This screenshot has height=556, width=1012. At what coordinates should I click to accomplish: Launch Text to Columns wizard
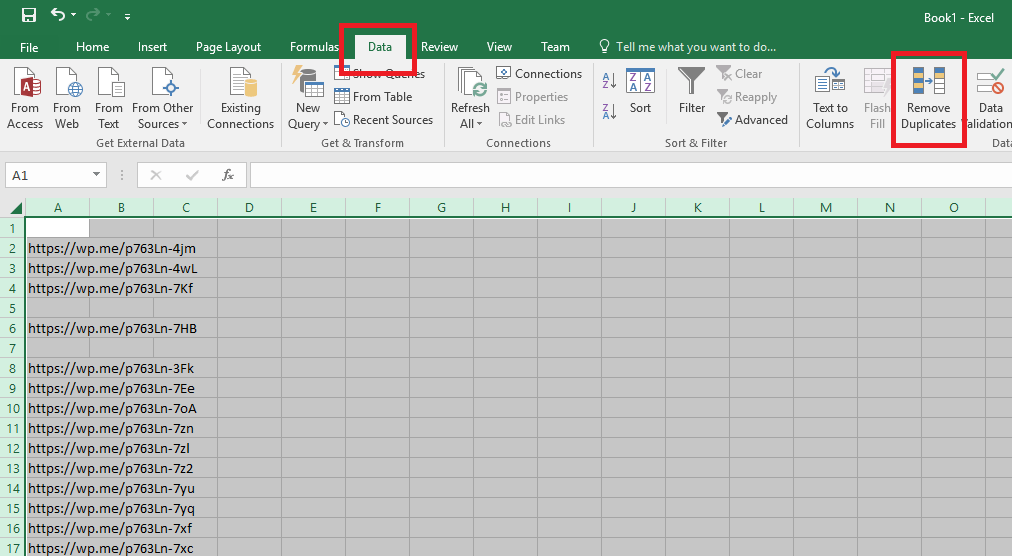tap(830, 98)
